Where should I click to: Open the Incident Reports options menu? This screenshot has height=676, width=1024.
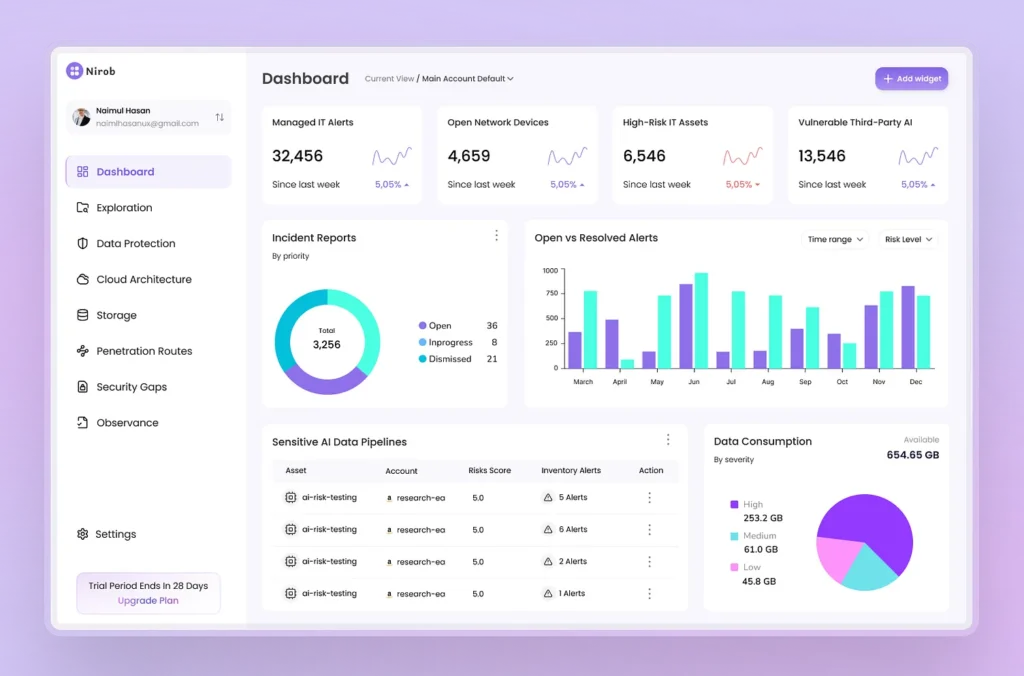click(496, 236)
